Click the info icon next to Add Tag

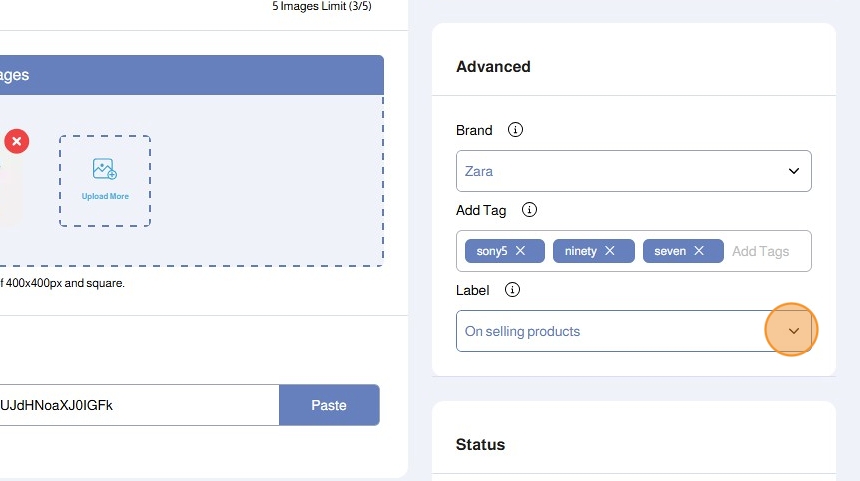[x=530, y=210]
